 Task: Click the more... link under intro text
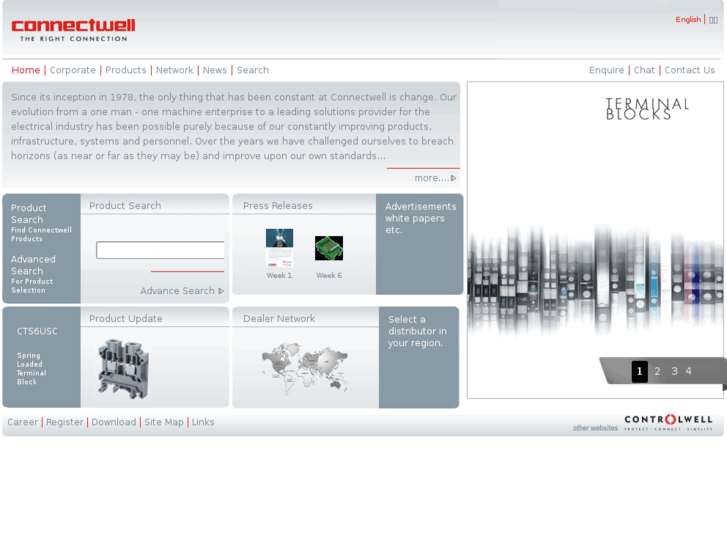432,178
